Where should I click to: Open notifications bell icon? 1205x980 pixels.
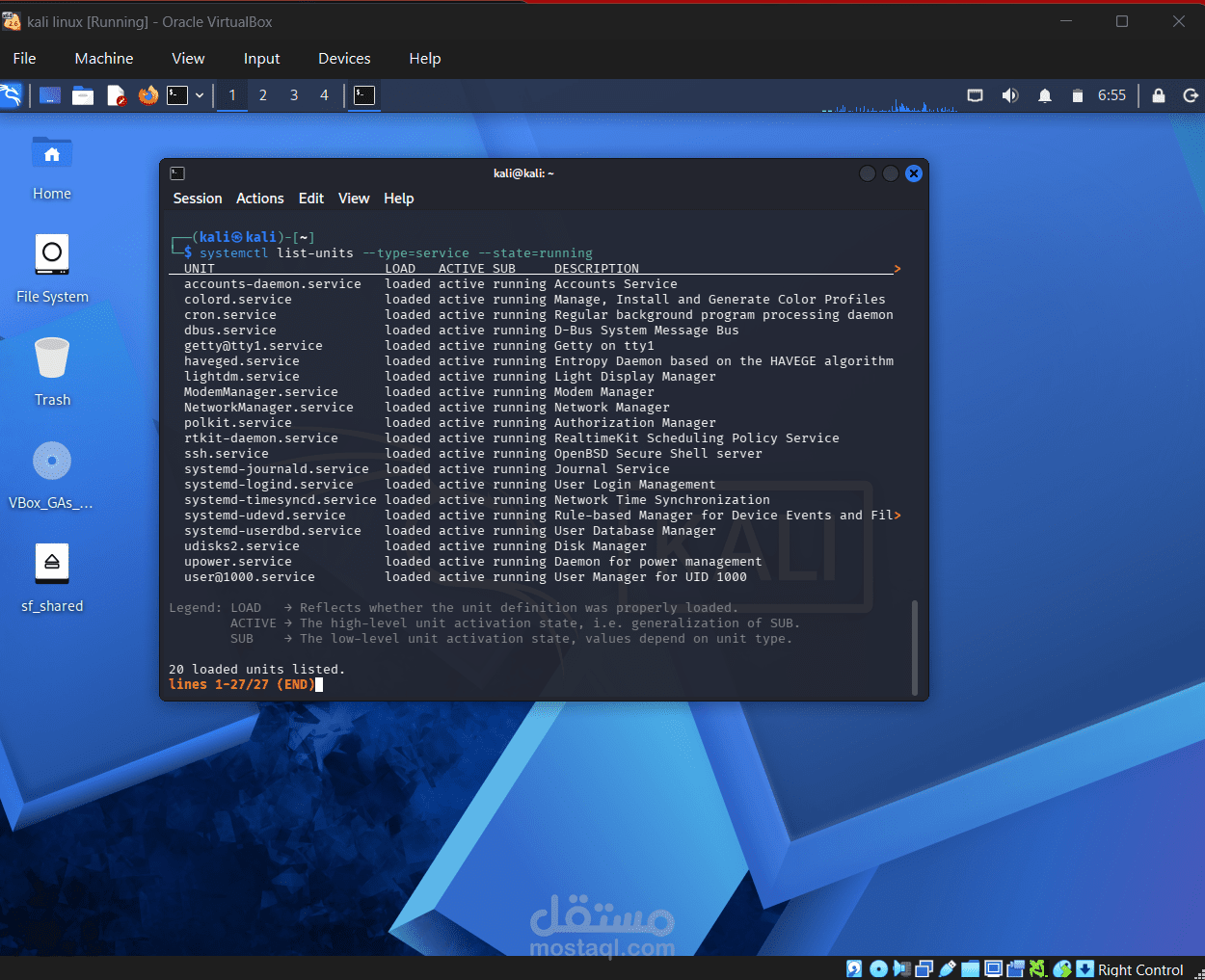pyautogui.click(x=1045, y=95)
